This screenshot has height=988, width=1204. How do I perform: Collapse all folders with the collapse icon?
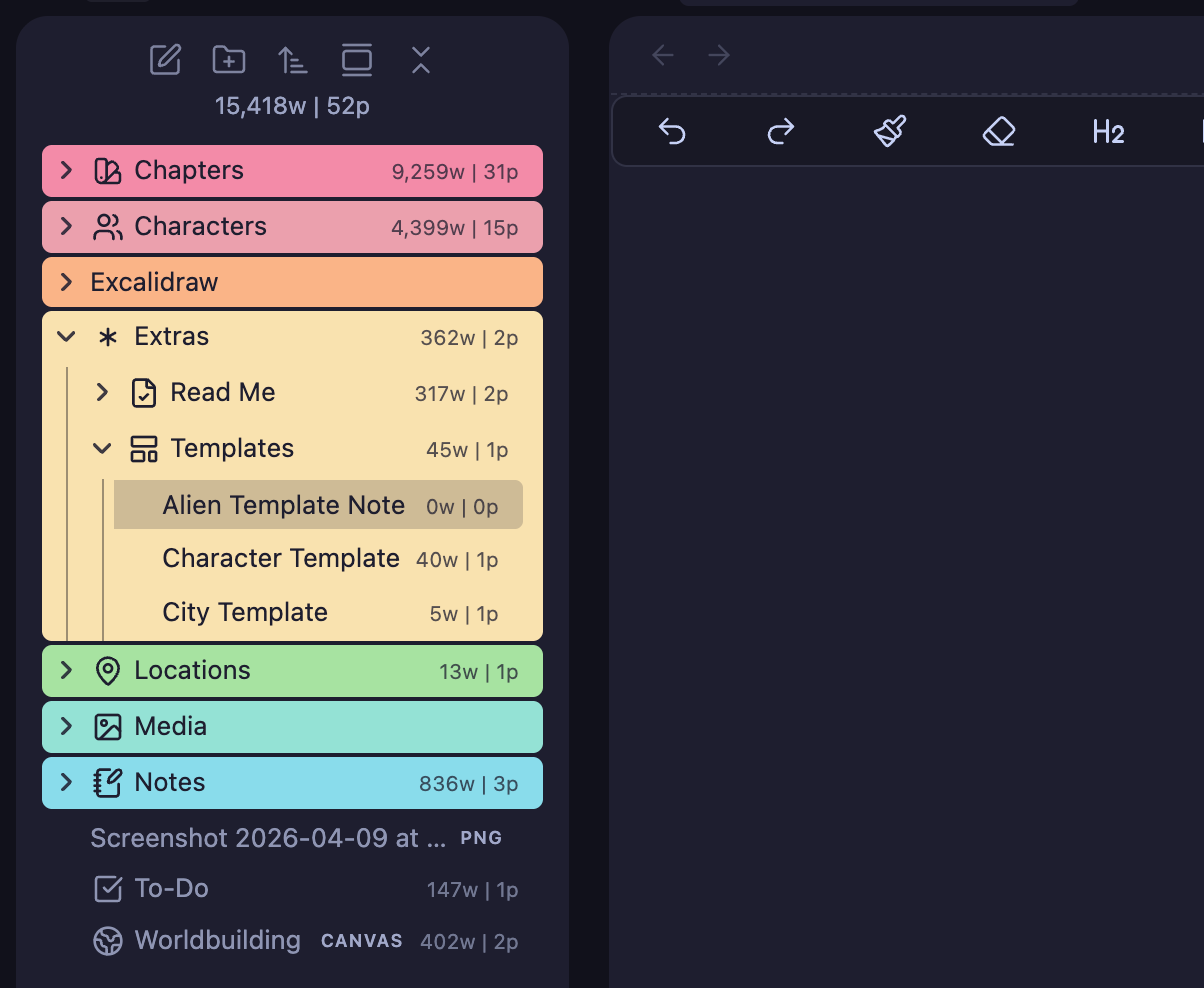tap(420, 59)
